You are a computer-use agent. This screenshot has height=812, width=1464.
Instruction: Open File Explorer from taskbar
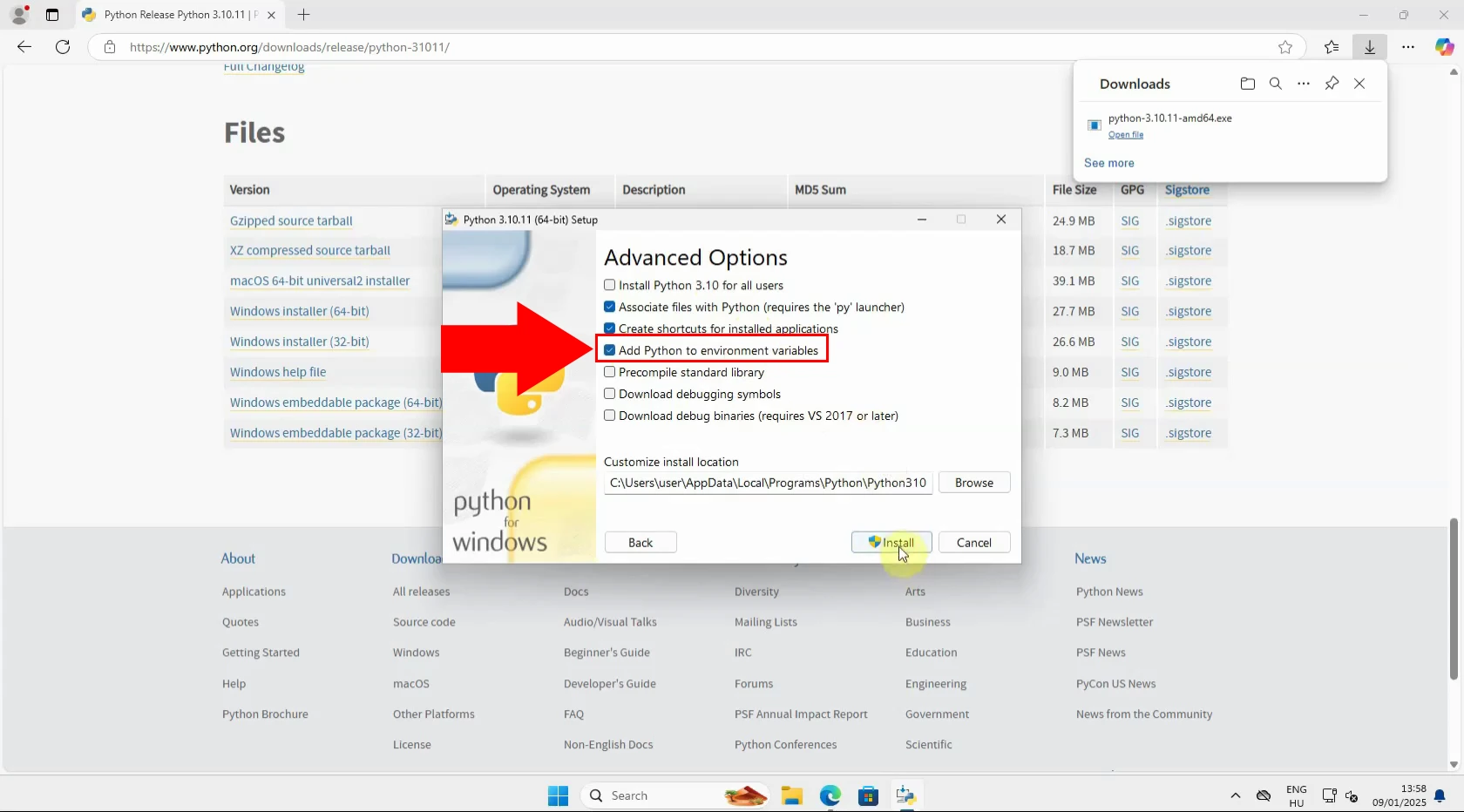791,795
